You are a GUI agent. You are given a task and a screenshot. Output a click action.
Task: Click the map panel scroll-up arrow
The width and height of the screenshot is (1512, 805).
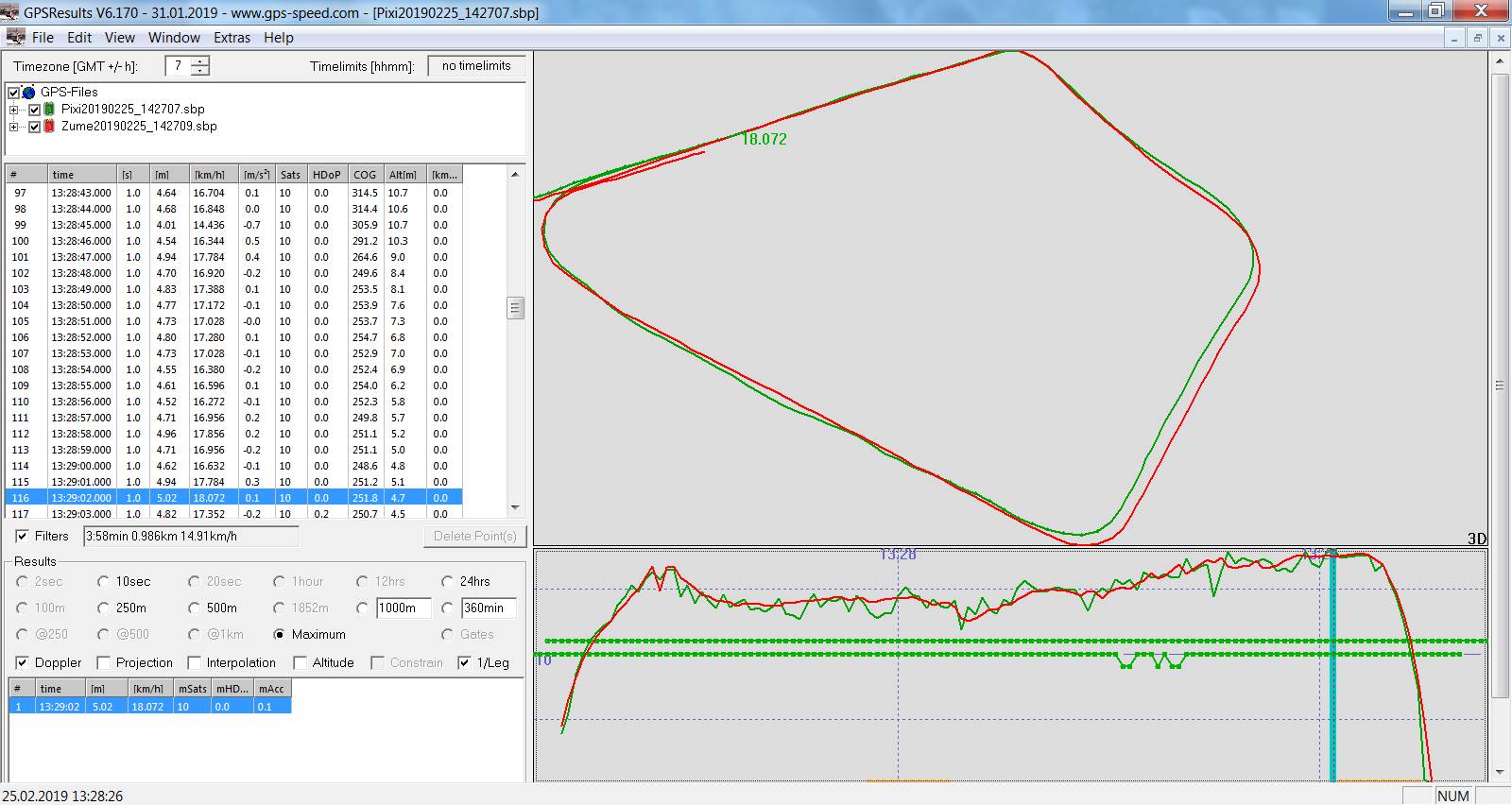[1500, 61]
